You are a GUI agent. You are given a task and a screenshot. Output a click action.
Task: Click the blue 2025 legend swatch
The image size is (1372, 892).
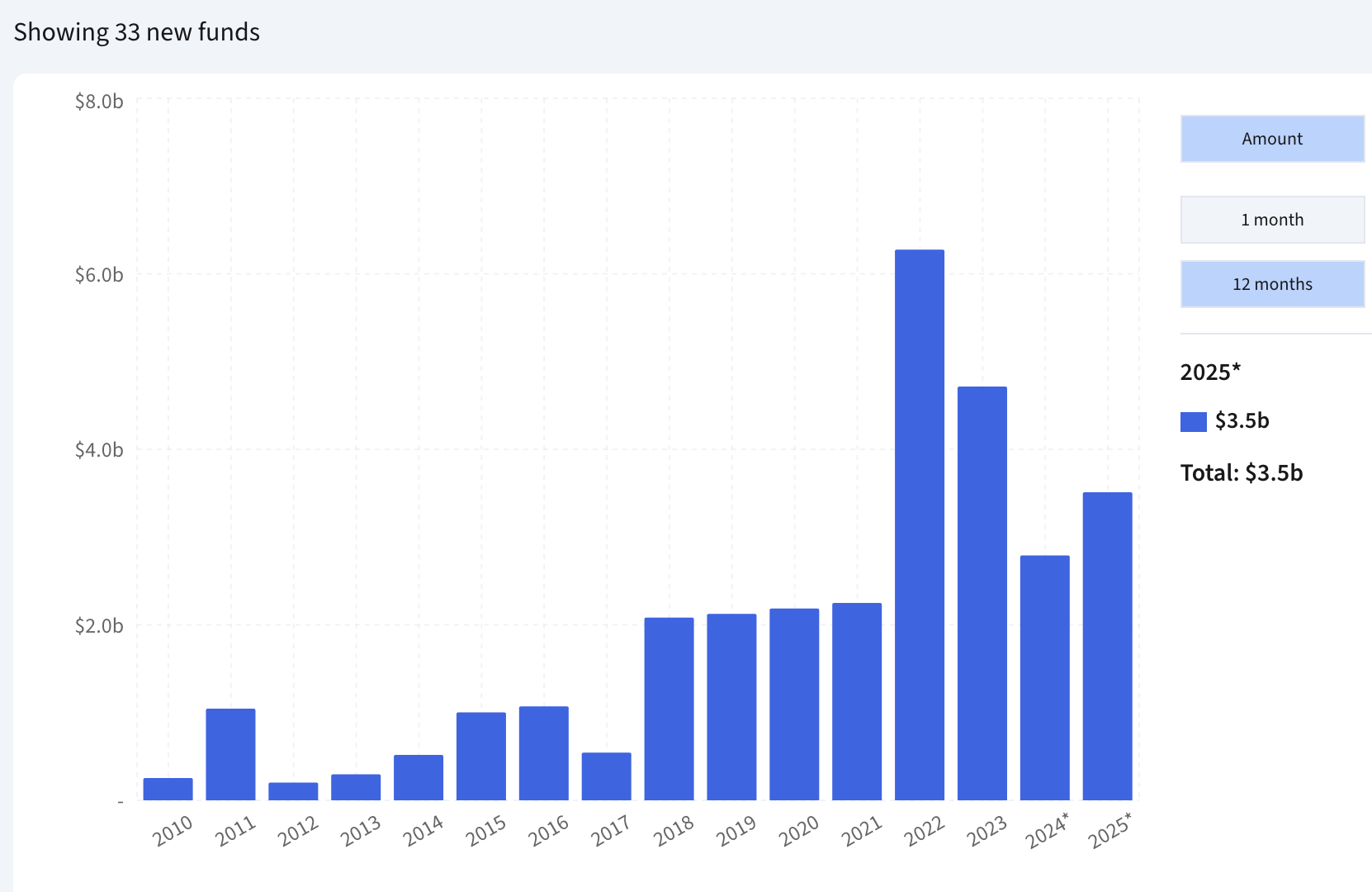click(x=1193, y=421)
